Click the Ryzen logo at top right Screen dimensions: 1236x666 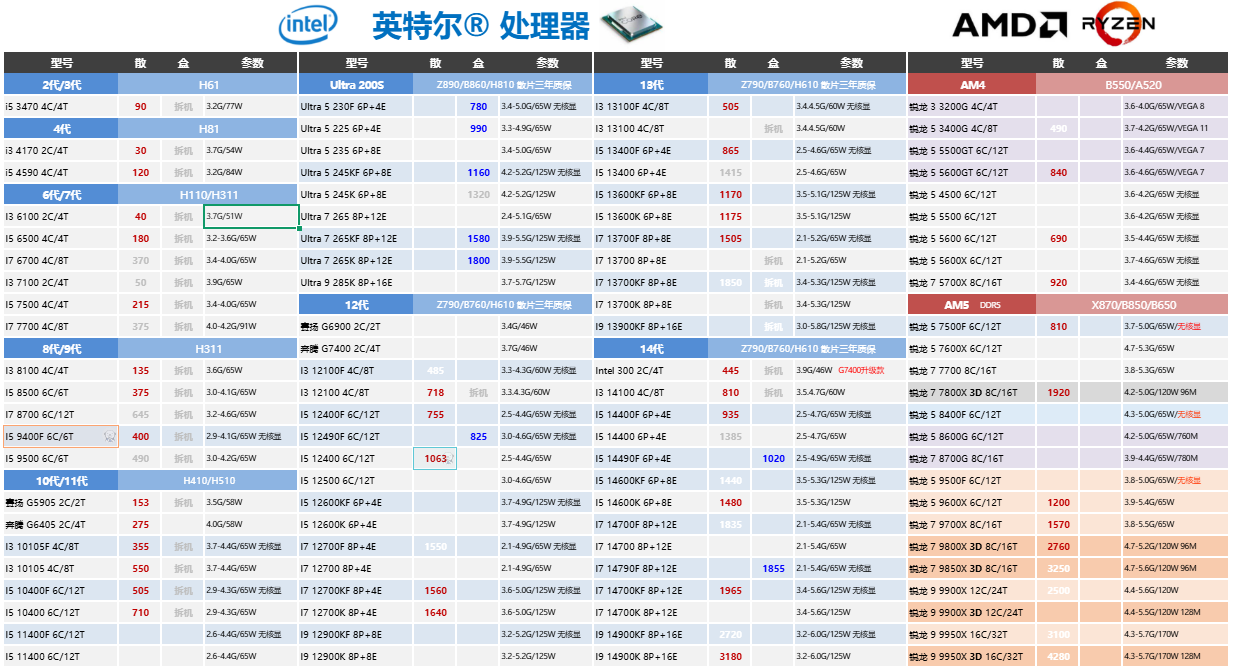[x=1119, y=26]
